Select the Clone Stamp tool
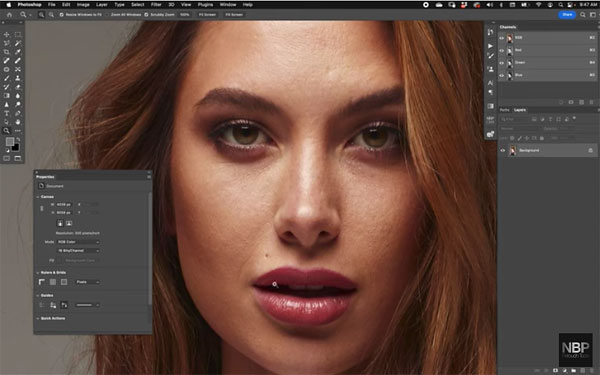Screen dimensions: 600x375 coord(18,78)
